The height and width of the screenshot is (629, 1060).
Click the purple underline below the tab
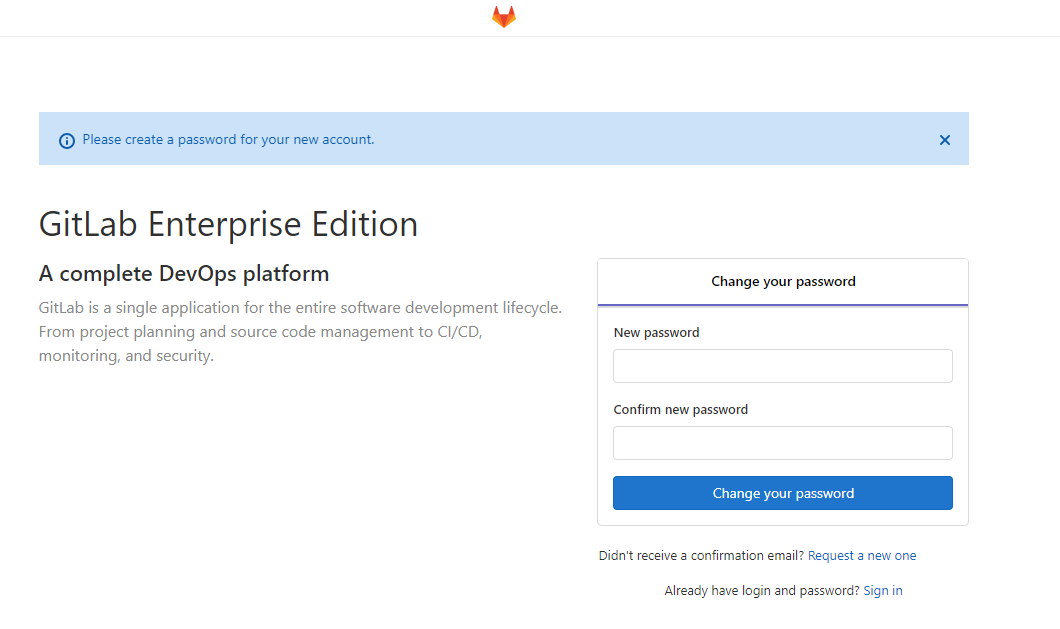pos(783,304)
